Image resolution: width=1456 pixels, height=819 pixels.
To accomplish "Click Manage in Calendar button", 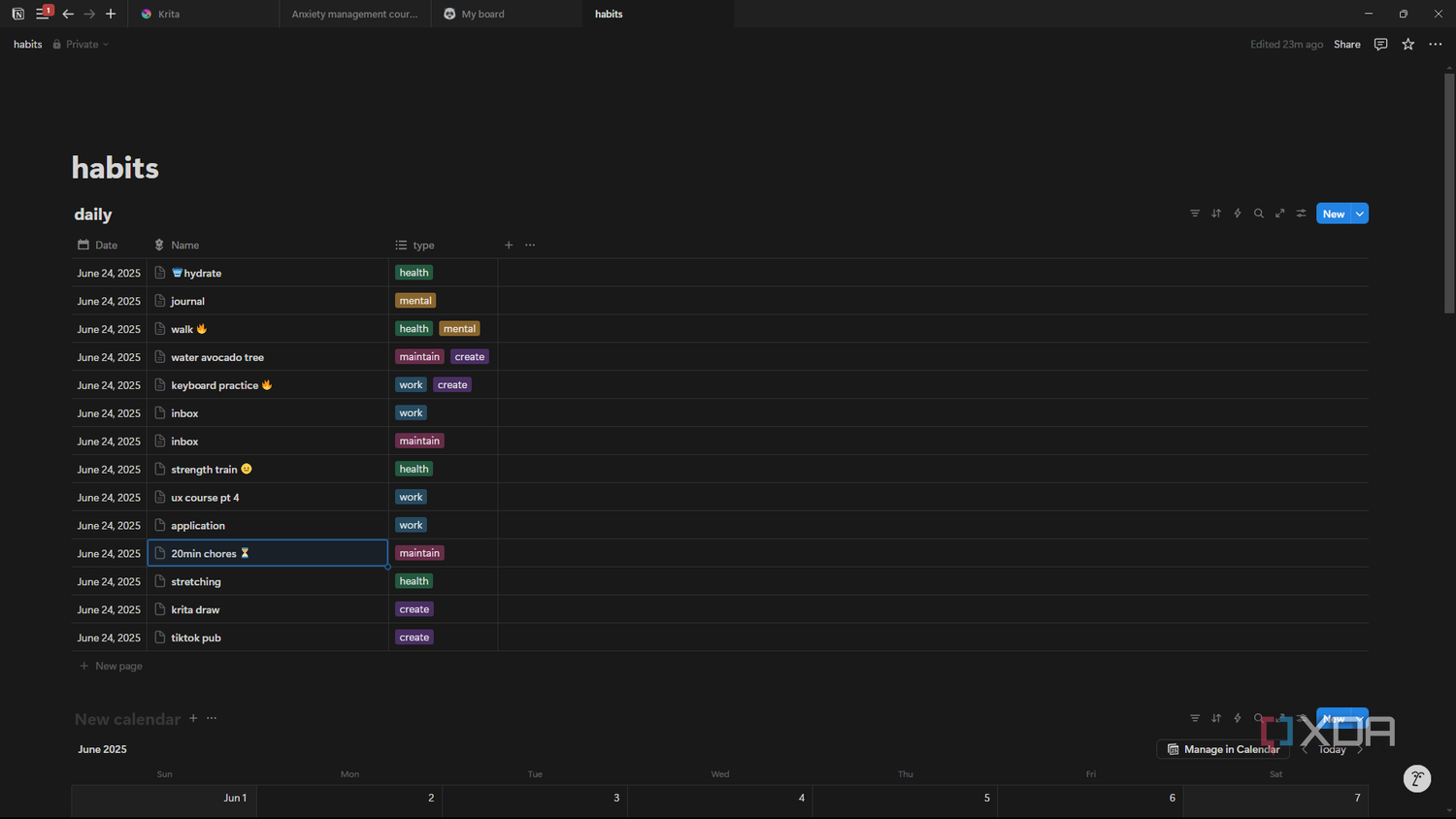I will pyautogui.click(x=1223, y=749).
